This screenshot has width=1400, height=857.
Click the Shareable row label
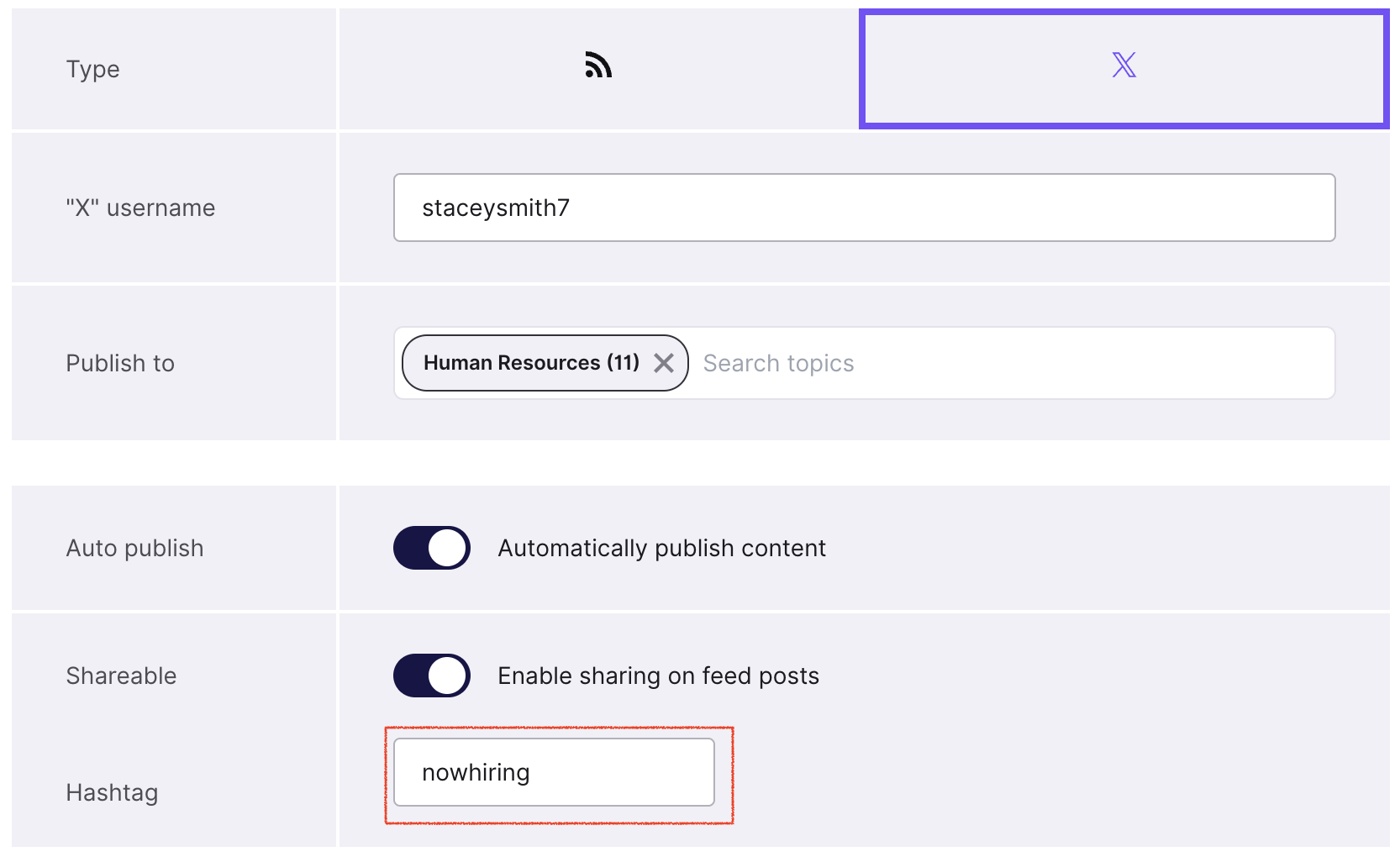coord(121,676)
